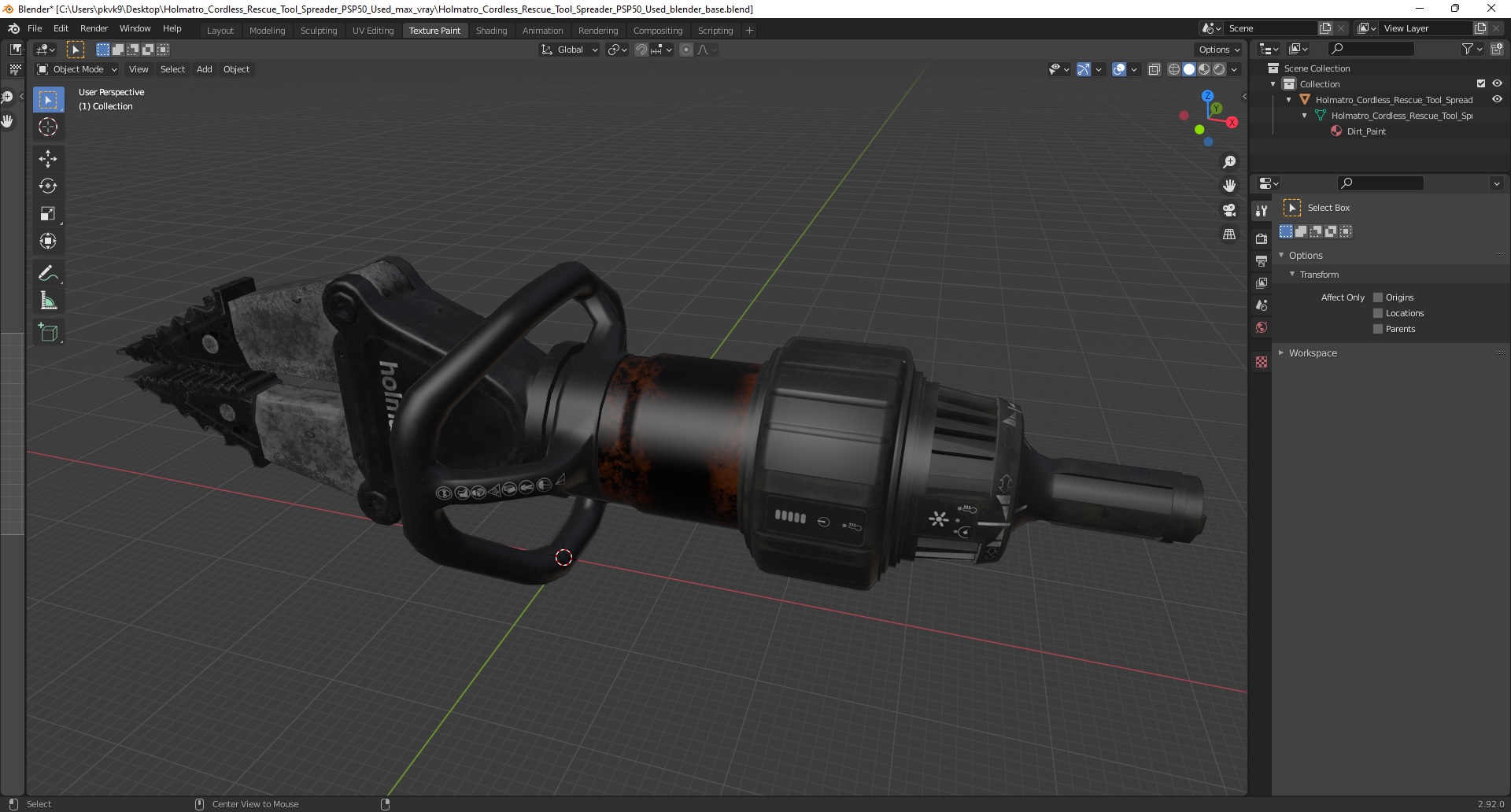Switch to the Shading workspace tab
The height and width of the screenshot is (812, 1511).
[491, 30]
